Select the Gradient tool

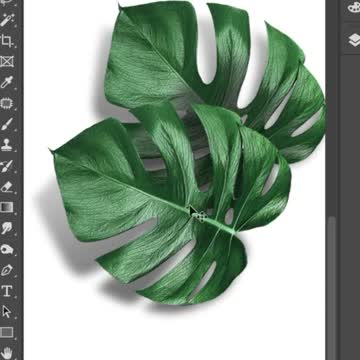coord(7,207)
